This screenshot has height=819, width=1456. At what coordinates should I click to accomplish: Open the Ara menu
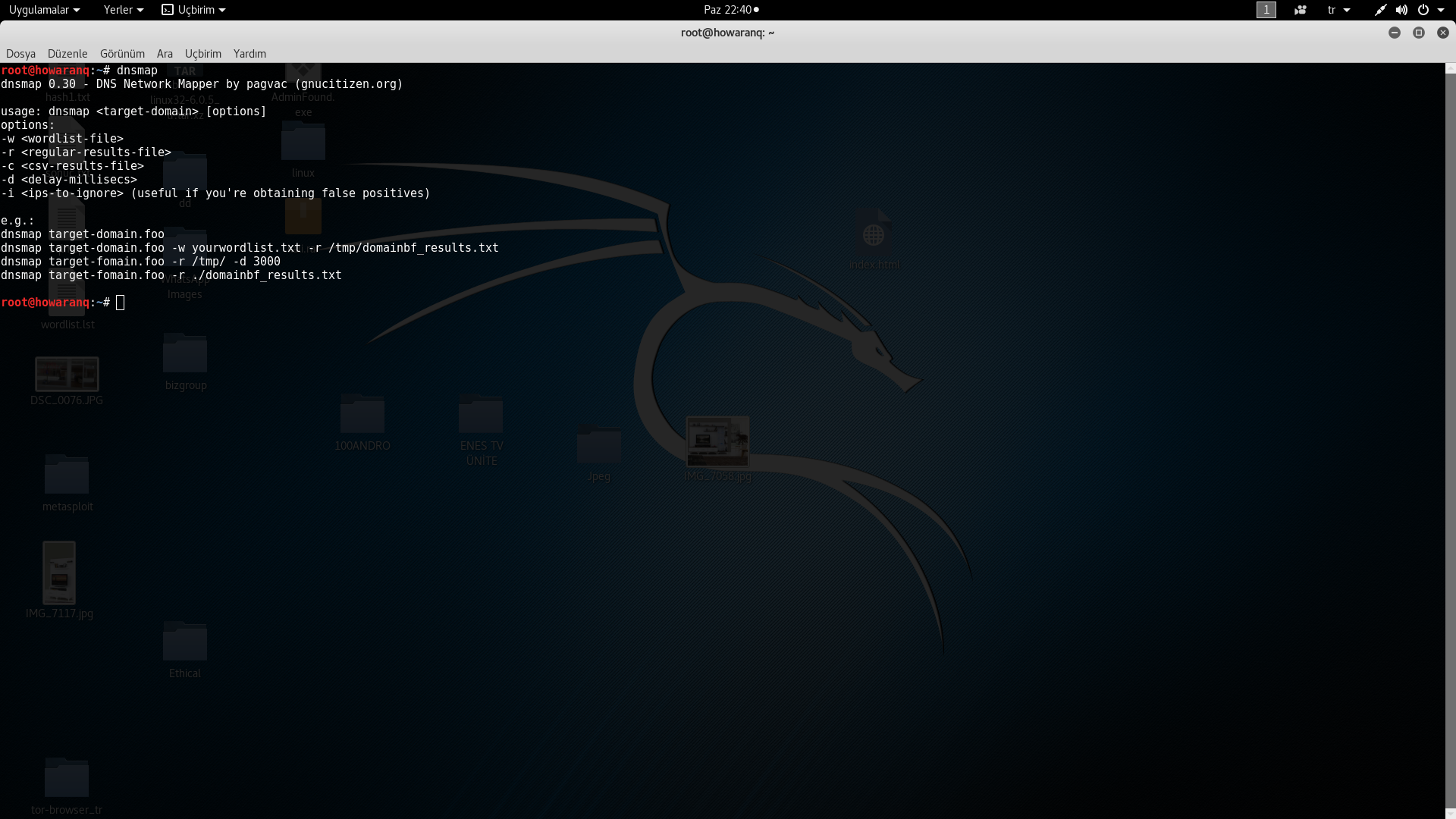click(x=165, y=54)
